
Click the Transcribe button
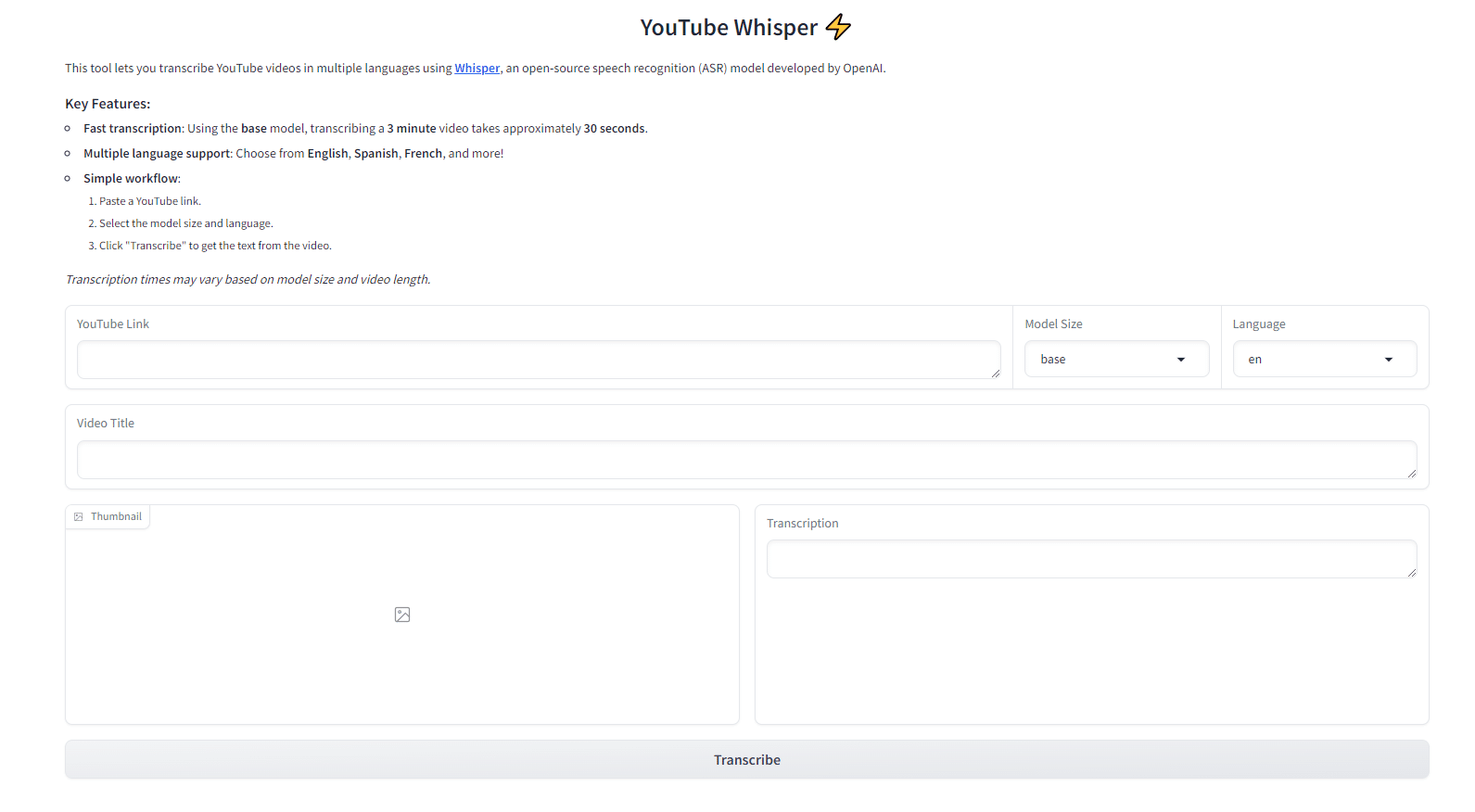tap(746, 759)
